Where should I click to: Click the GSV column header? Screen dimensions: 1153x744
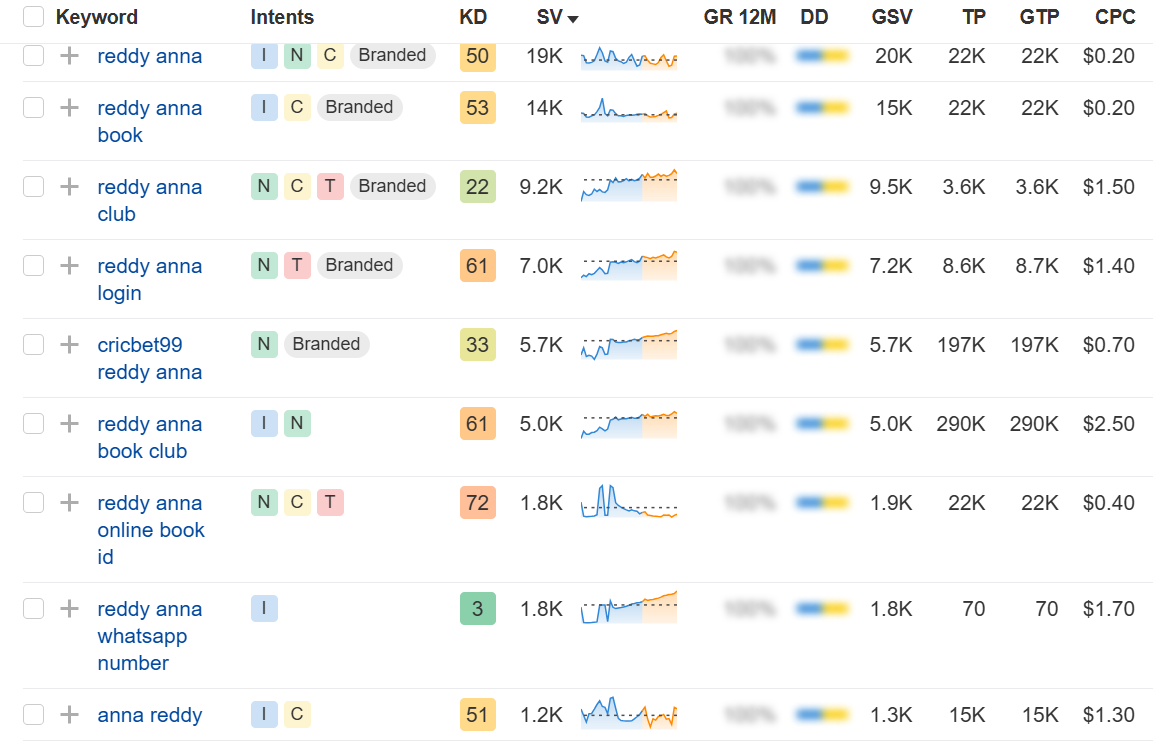coord(892,17)
